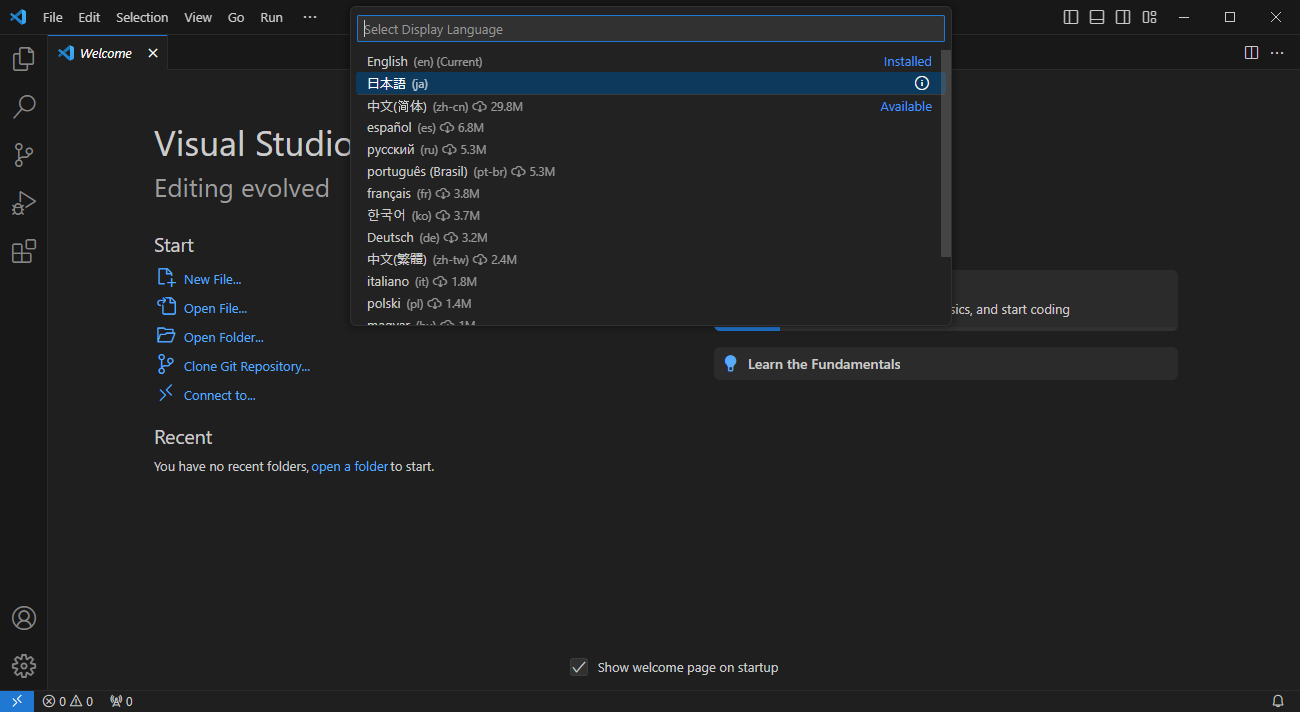The image size is (1300, 712).
Task: Click the remote connection indicator
Action: pyautogui.click(x=16, y=700)
